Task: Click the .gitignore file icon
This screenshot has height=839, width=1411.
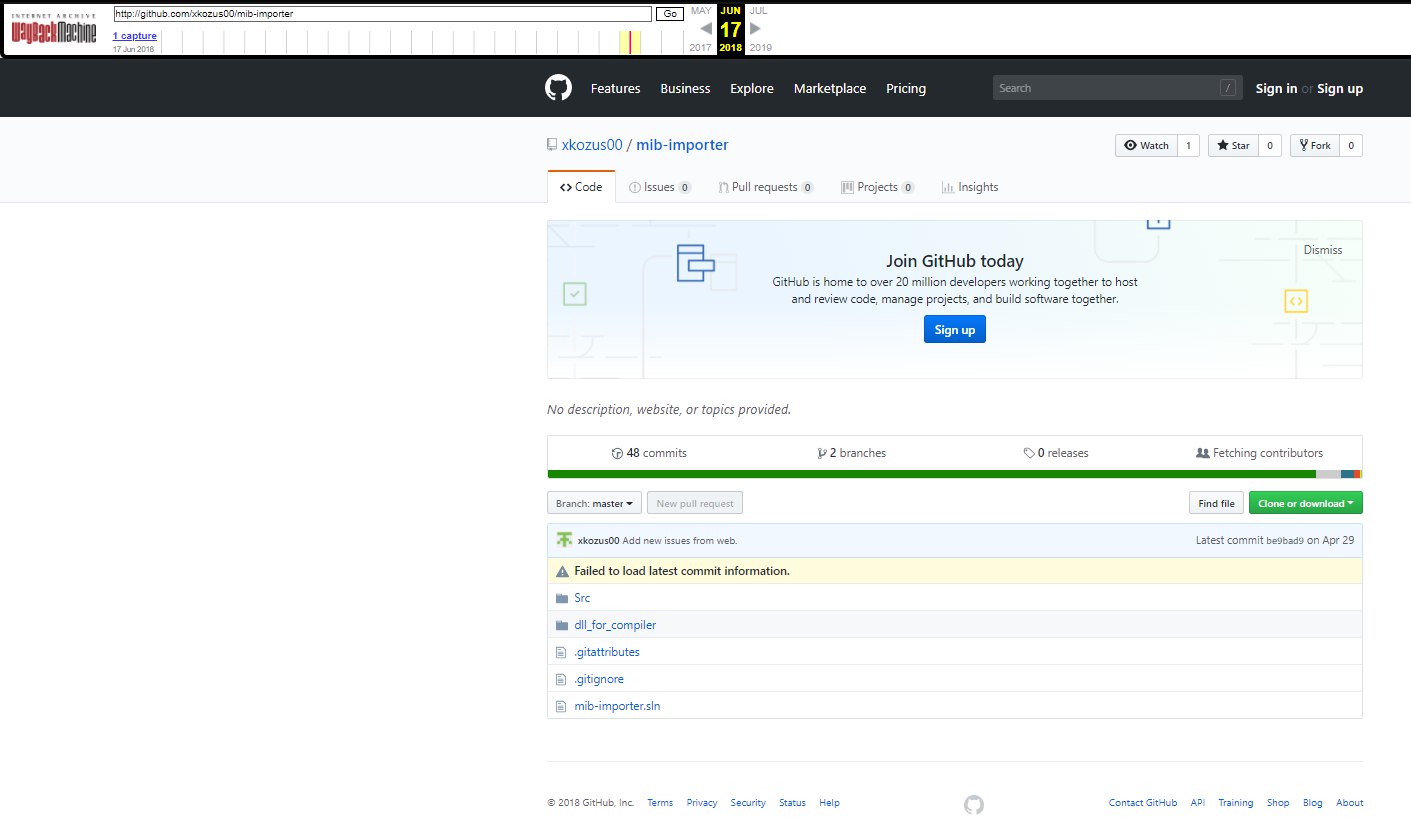Action: [x=561, y=679]
